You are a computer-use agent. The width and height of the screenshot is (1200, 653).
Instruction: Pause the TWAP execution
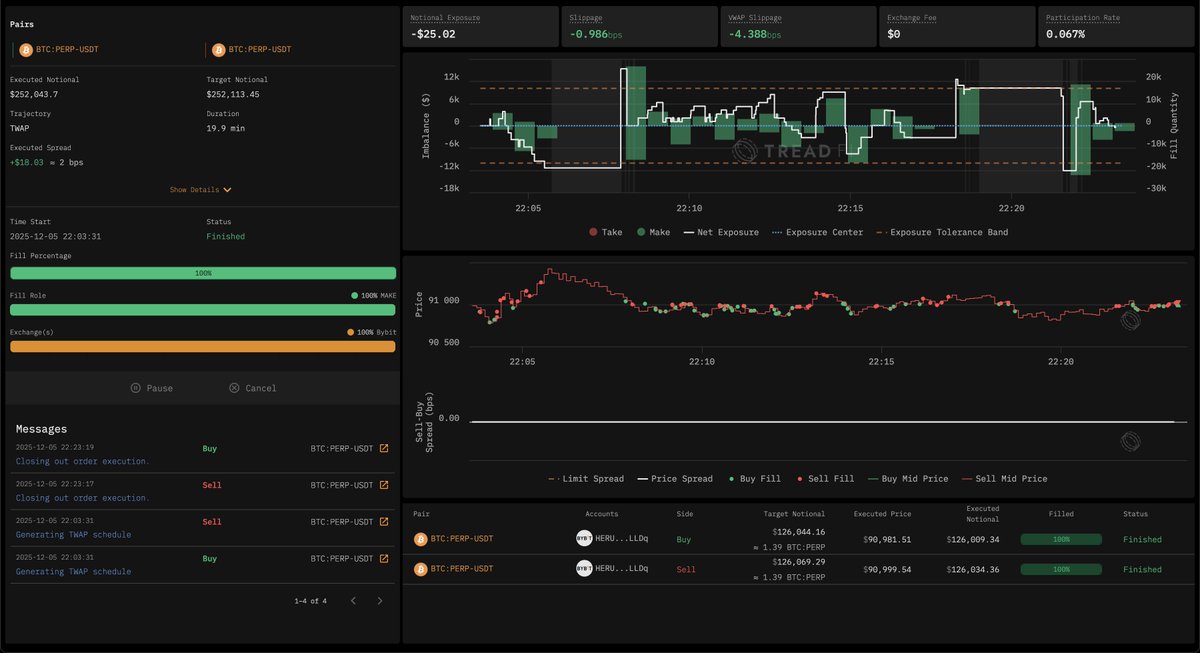[152, 387]
